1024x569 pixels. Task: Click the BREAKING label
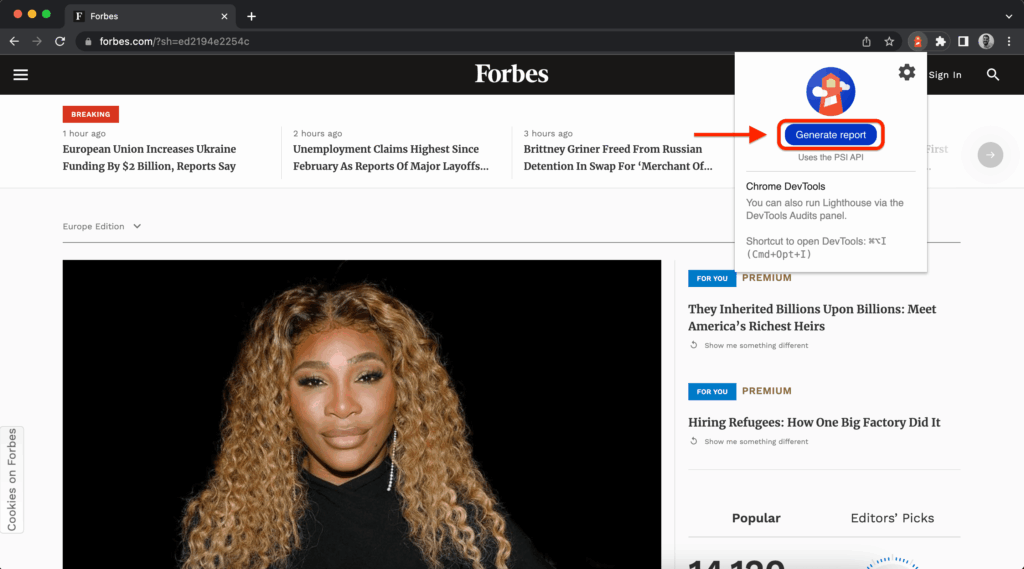(91, 114)
